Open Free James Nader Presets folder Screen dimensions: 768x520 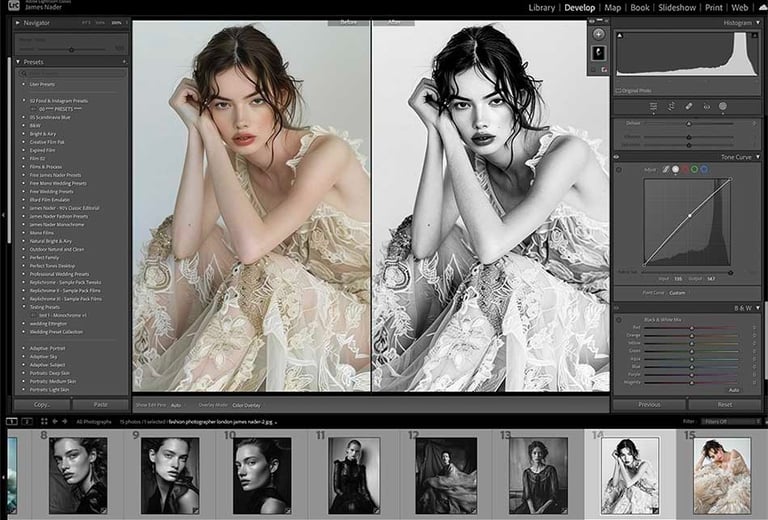(x=55, y=175)
